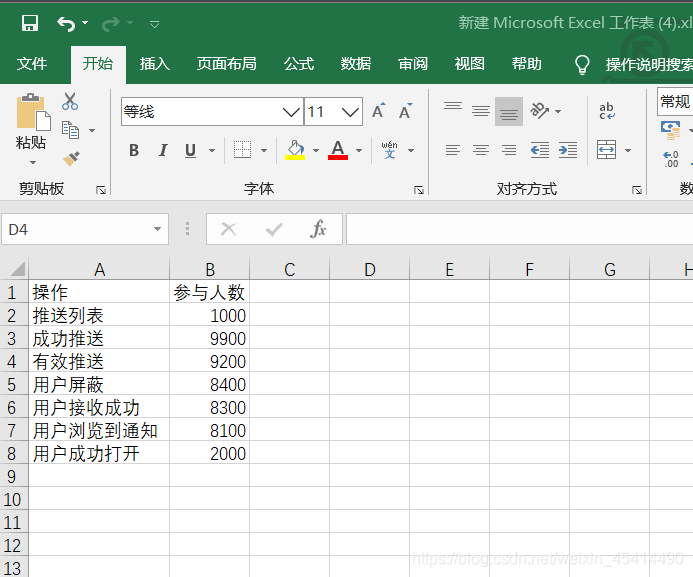Select cell containing 用户成功打开
The width and height of the screenshot is (693, 577).
click(x=99, y=454)
